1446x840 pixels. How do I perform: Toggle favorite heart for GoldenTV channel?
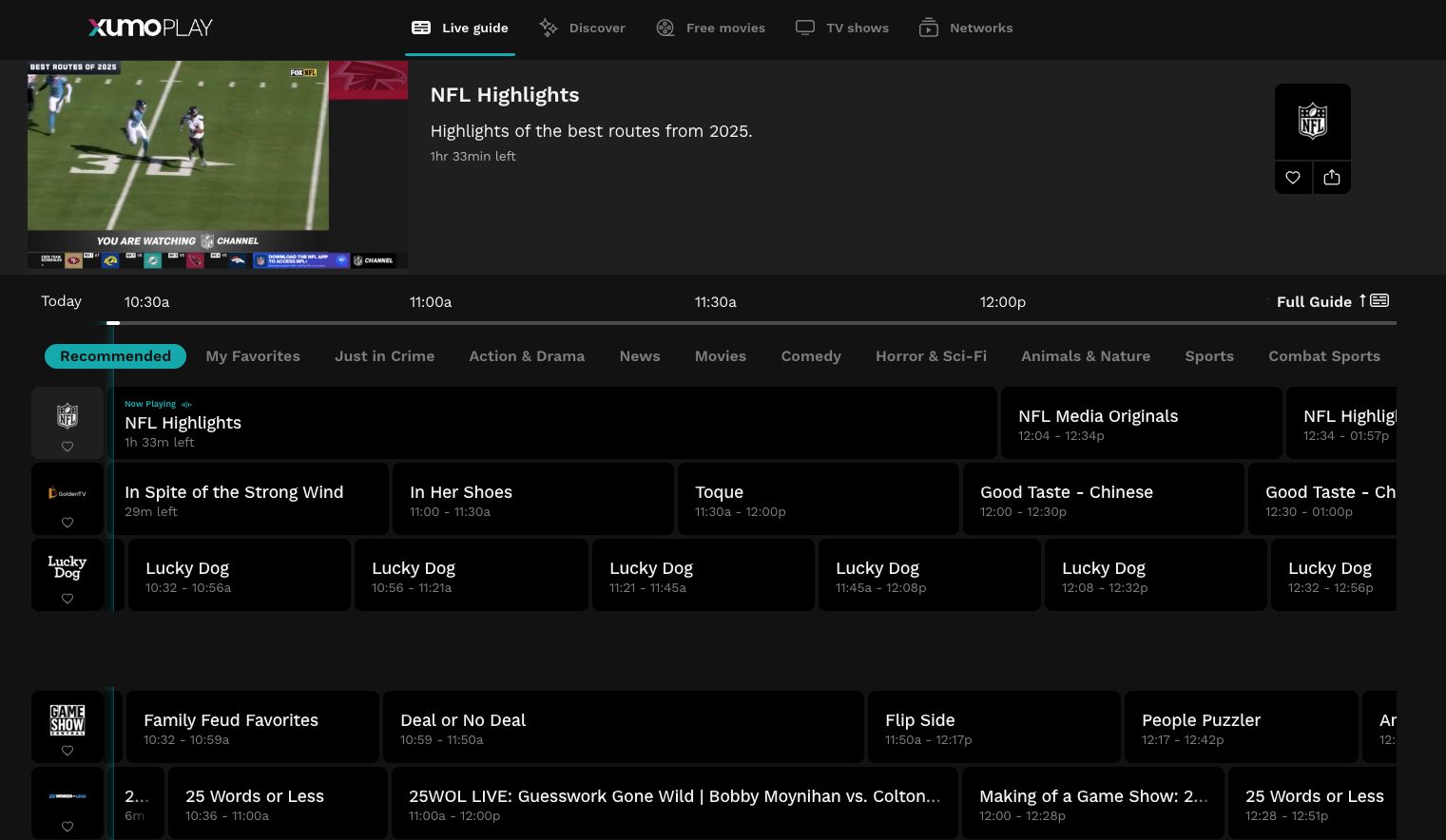[67, 523]
